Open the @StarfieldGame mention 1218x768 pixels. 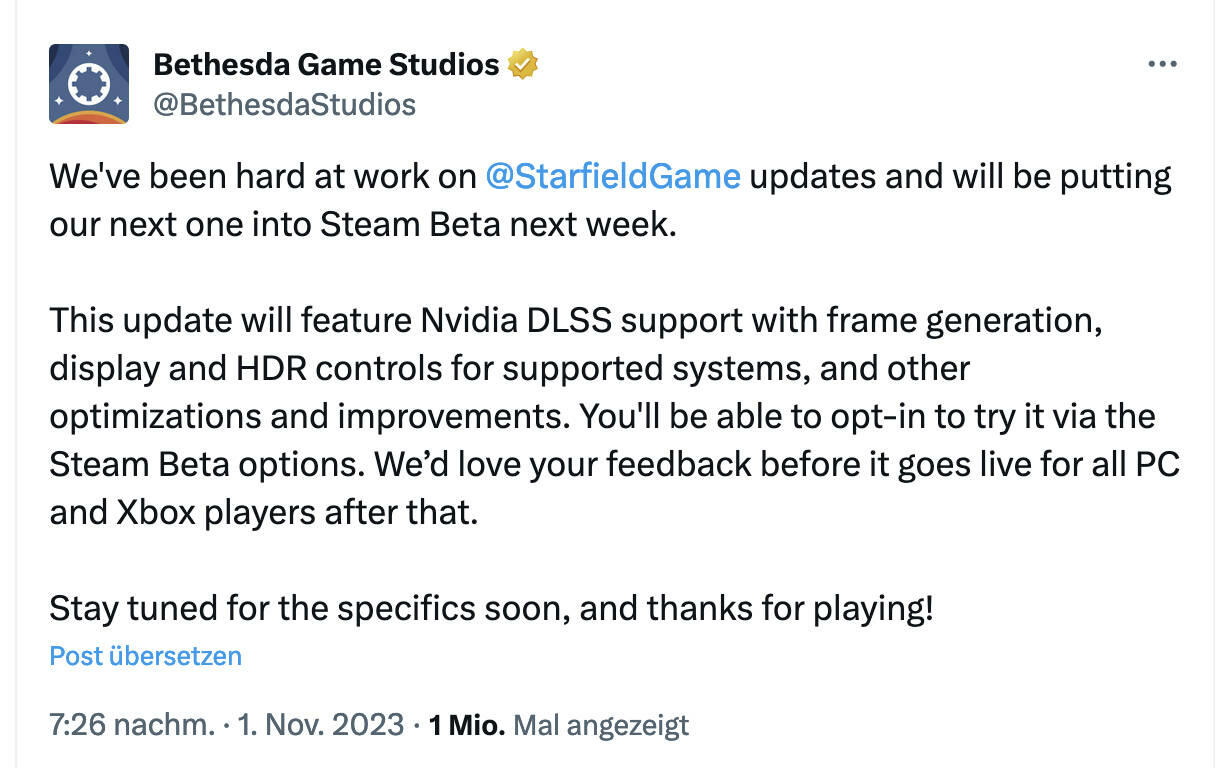613,177
